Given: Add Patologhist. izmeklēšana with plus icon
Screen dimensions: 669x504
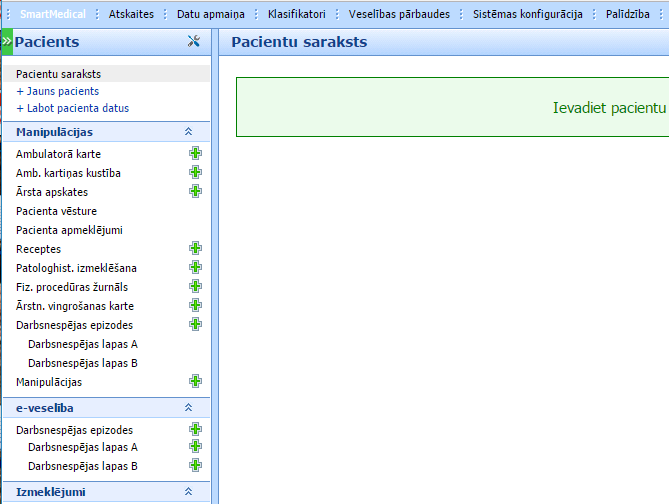Looking at the screenshot, I should 195,268.
